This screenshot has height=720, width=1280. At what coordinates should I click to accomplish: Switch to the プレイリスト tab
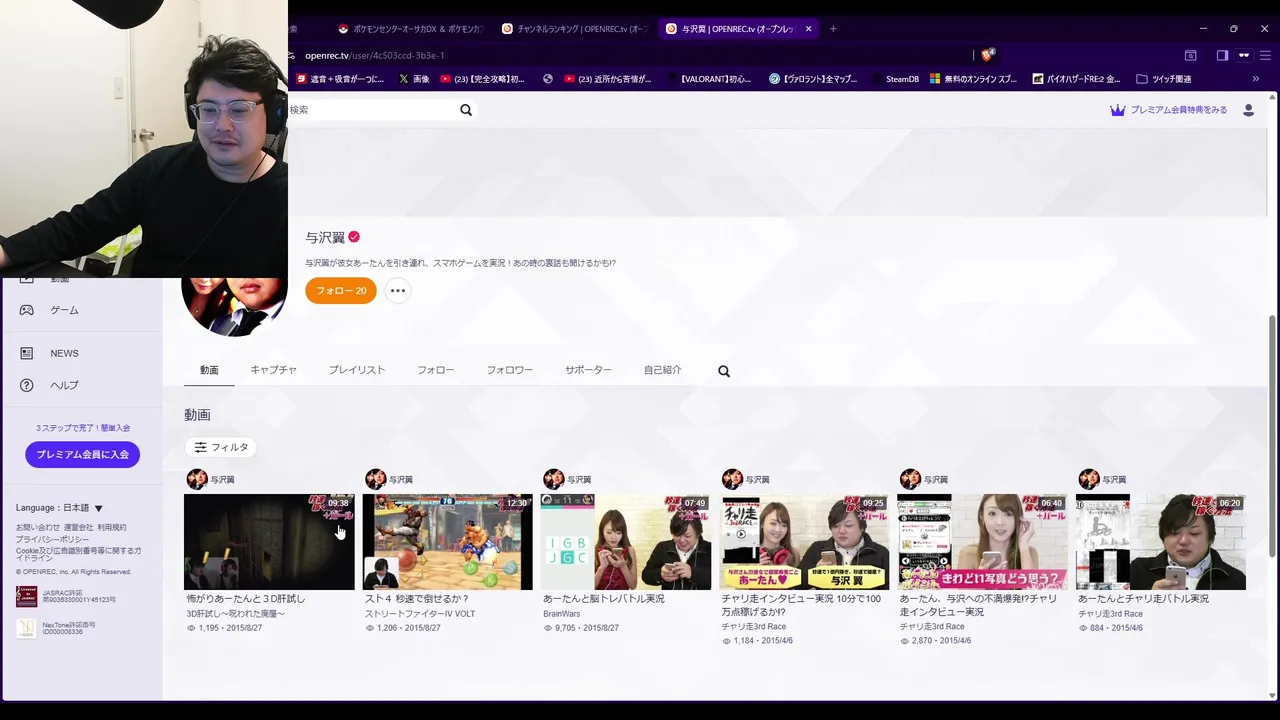(357, 370)
